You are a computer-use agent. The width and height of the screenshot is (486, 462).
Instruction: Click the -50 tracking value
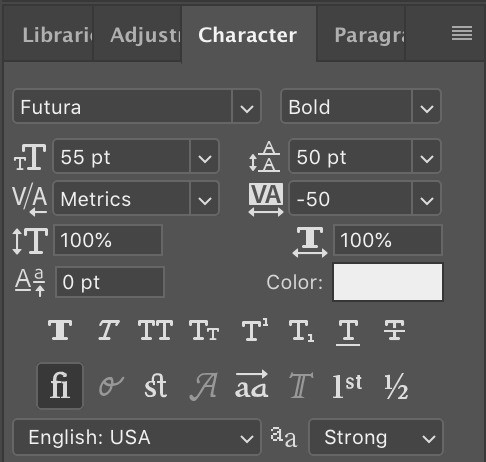[x=351, y=199]
